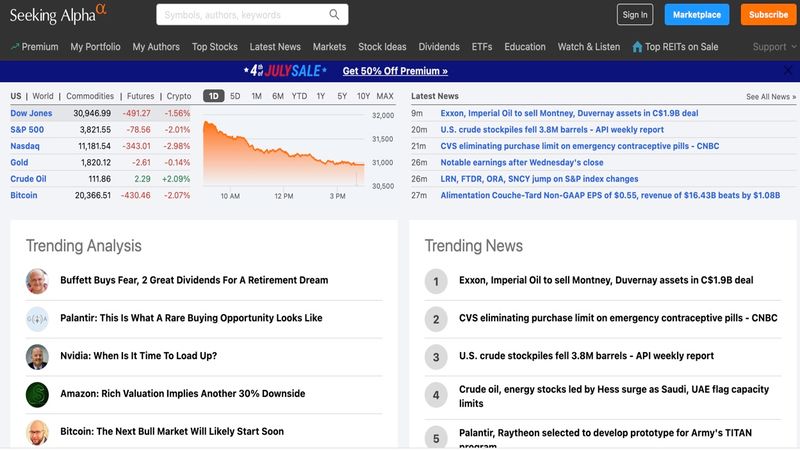
Task: Switch to the Crypto tab
Action: tap(179, 96)
